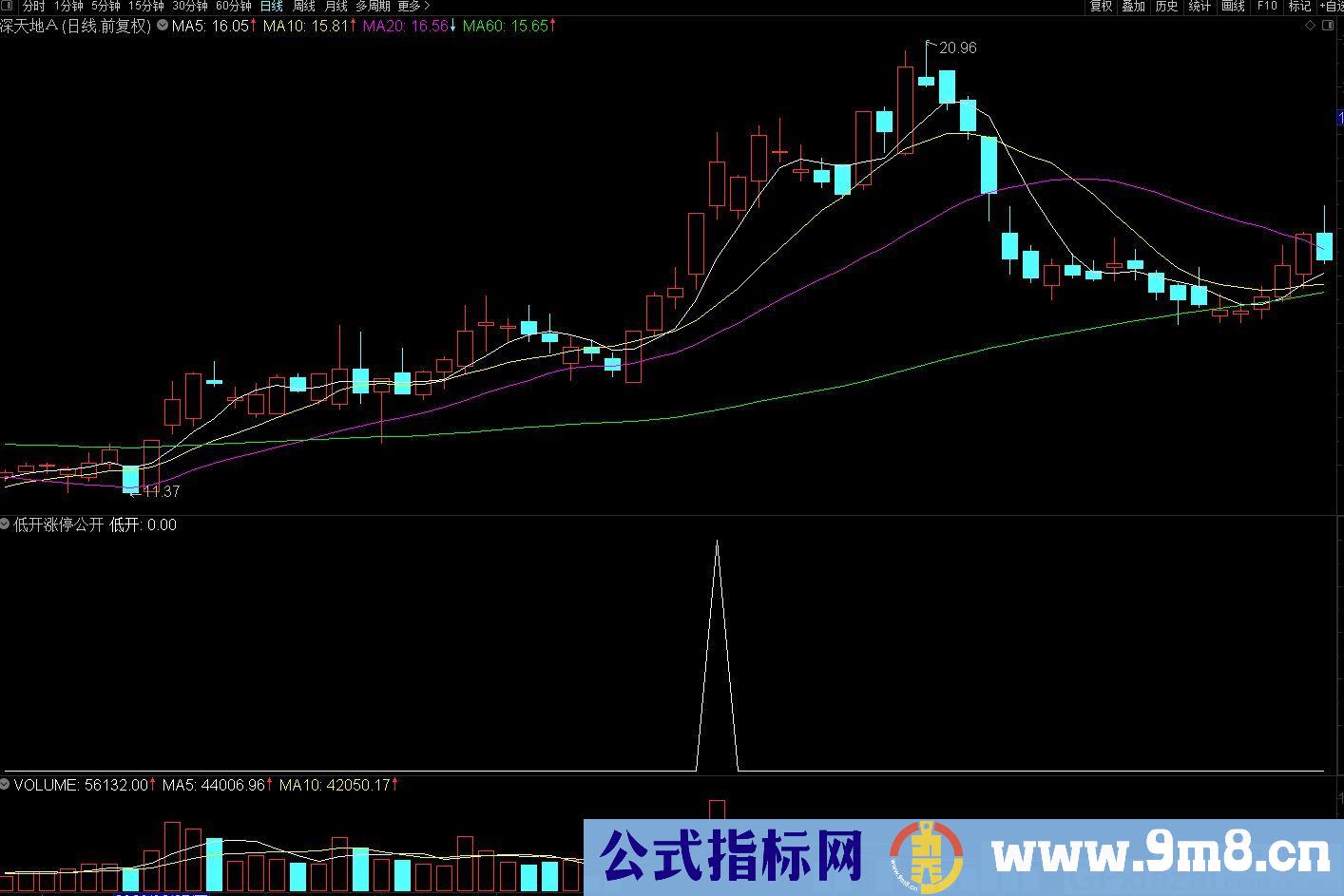Select the 日线 daily chart tab

(x=271, y=6)
